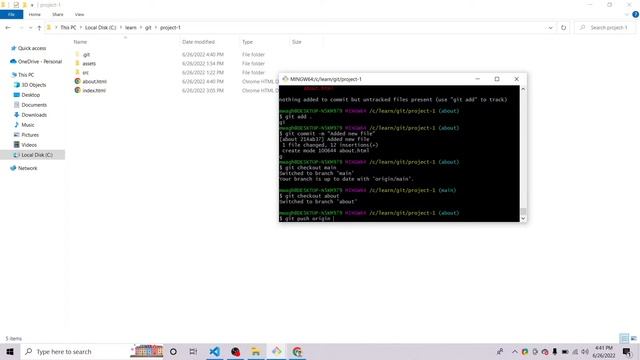
Task: Click the terminal scrollbar down arrow
Action: point(523,218)
